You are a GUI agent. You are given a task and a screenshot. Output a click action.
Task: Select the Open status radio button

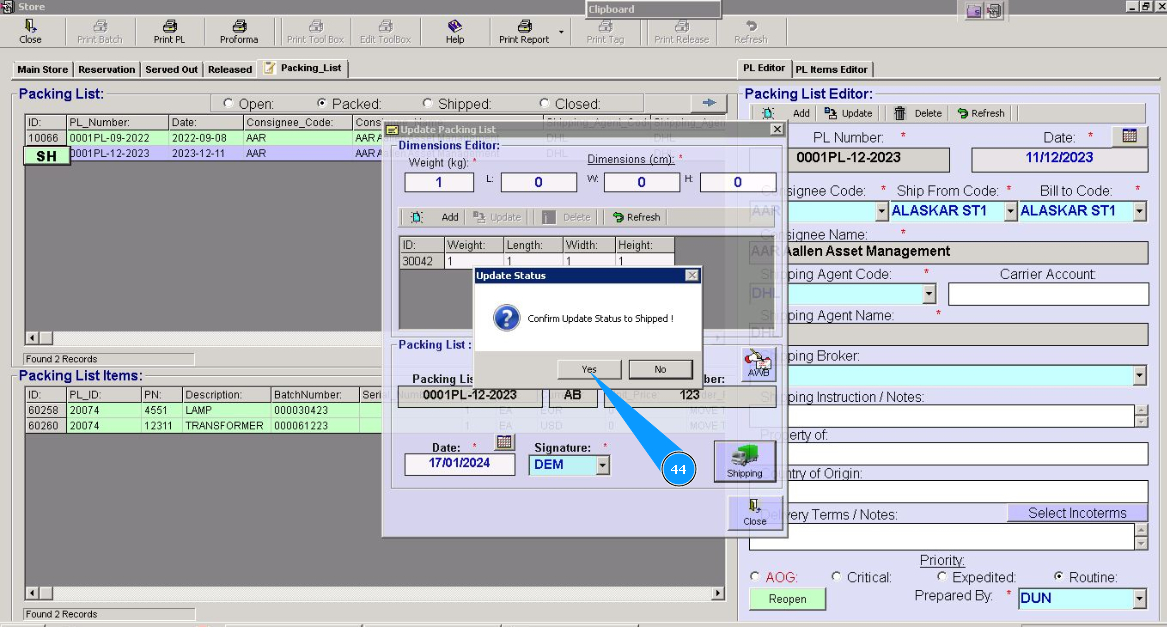228,103
